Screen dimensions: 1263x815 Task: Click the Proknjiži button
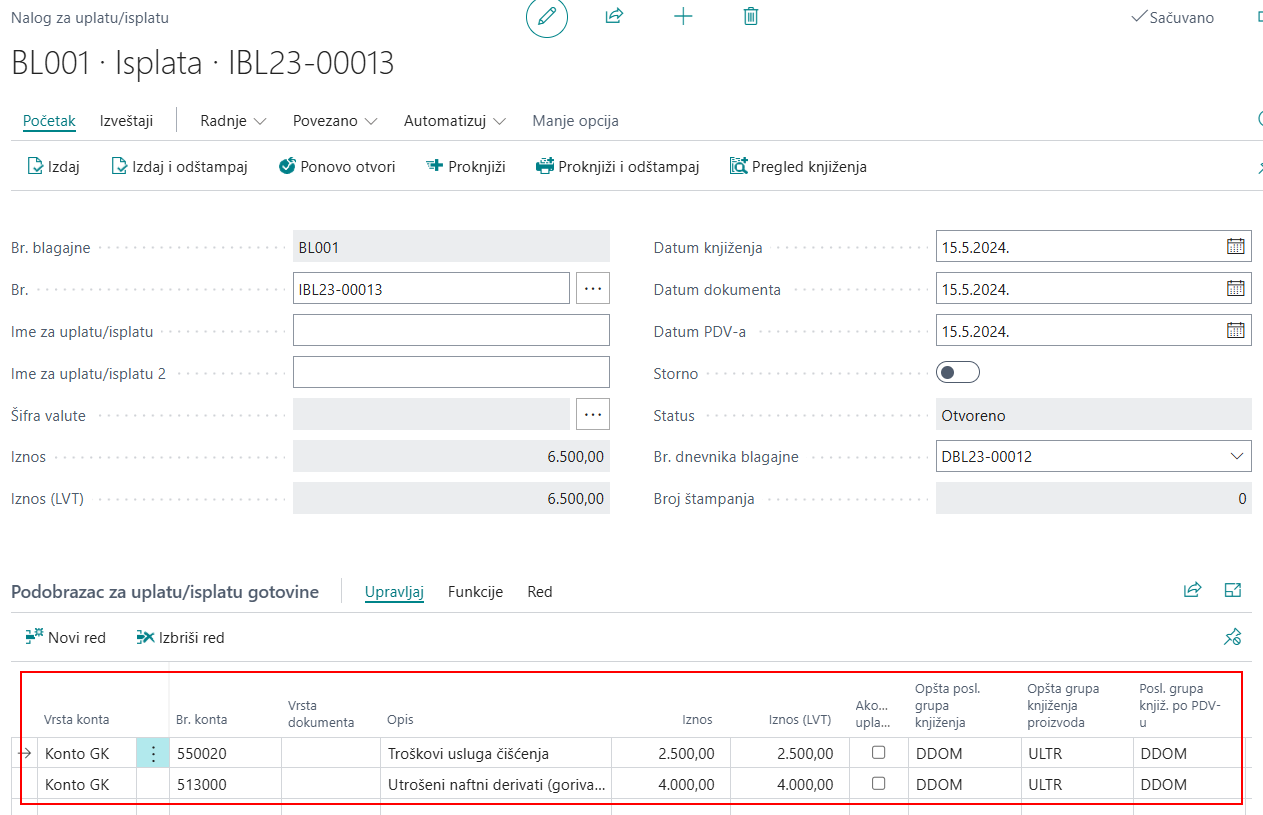point(466,167)
